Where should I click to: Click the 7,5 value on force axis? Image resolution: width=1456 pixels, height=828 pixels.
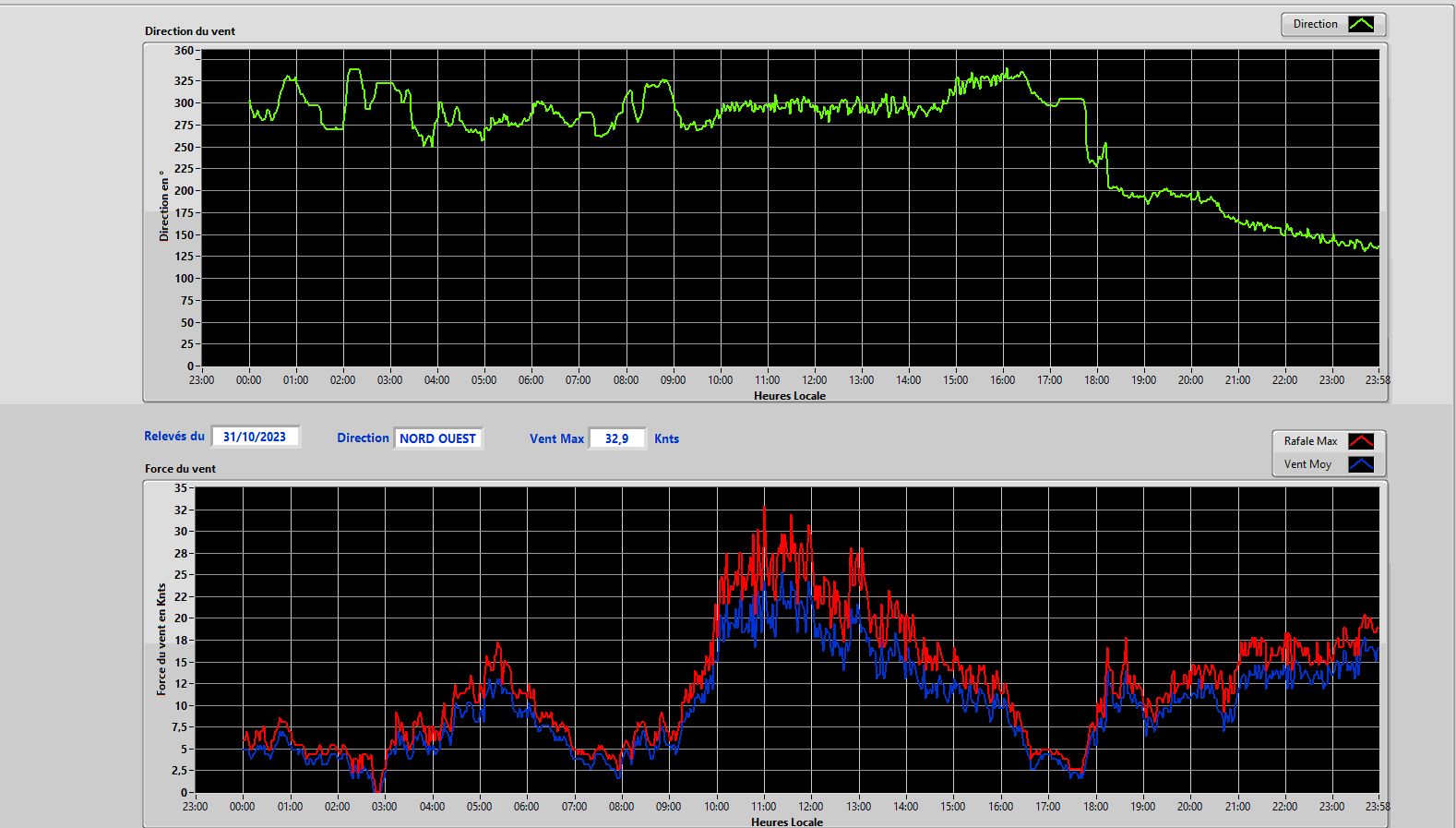(x=179, y=727)
